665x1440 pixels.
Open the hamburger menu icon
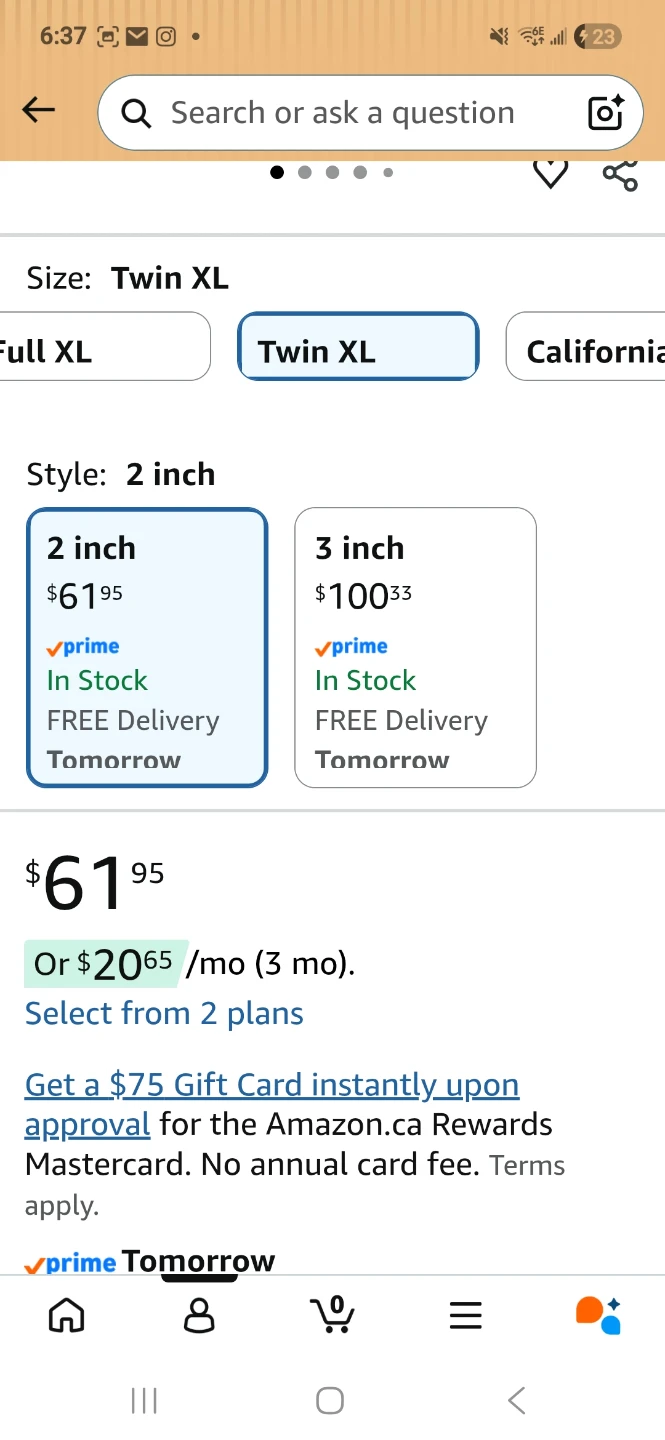tap(466, 1314)
